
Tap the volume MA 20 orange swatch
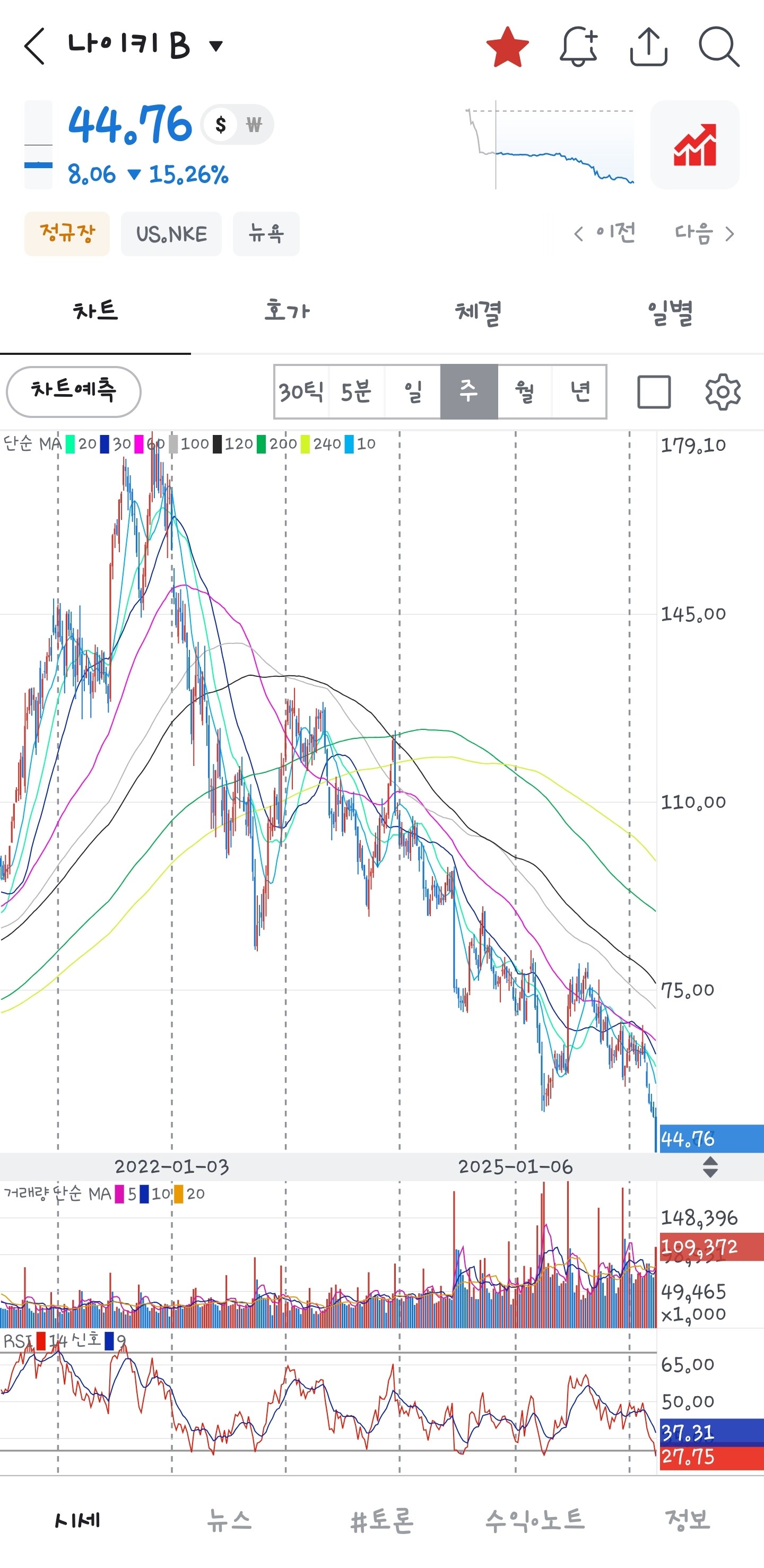click(x=178, y=1194)
